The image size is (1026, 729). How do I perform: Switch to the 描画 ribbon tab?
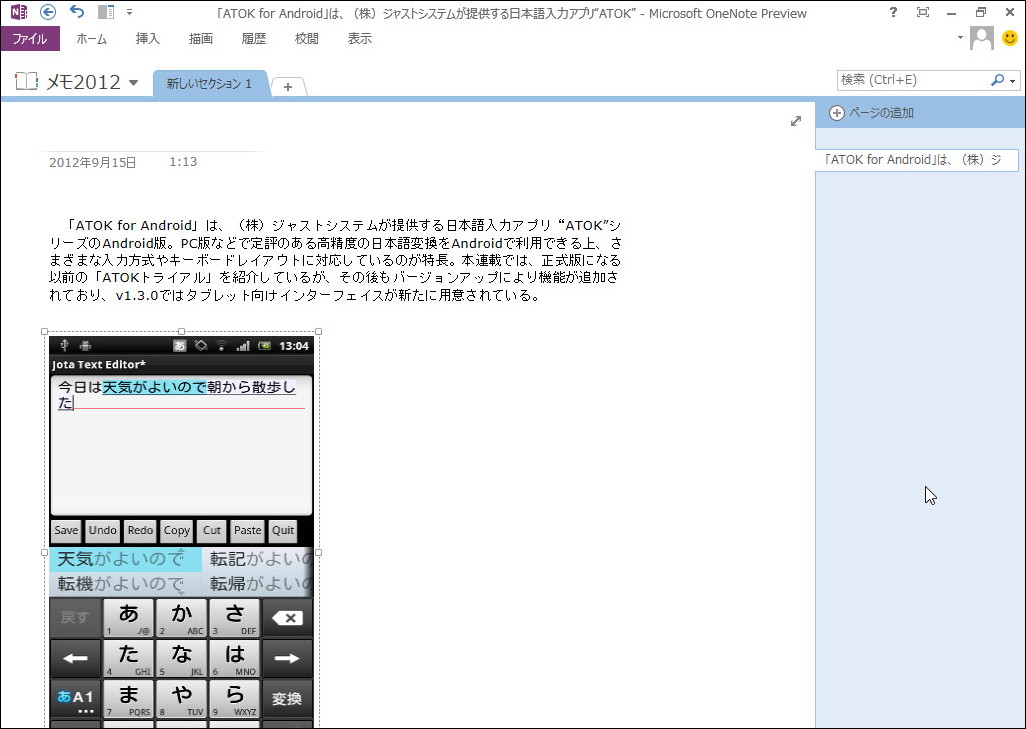[x=201, y=38]
